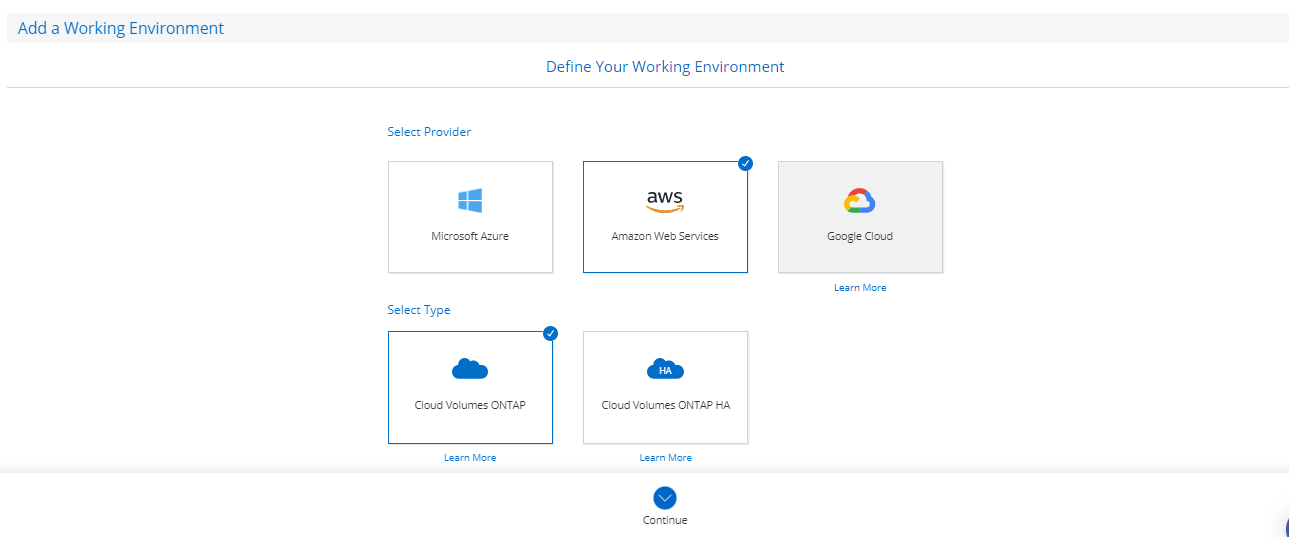Image resolution: width=1289 pixels, height=537 pixels.
Task: Toggle the checkmark badge on Amazon Web Services
Action: point(745,164)
